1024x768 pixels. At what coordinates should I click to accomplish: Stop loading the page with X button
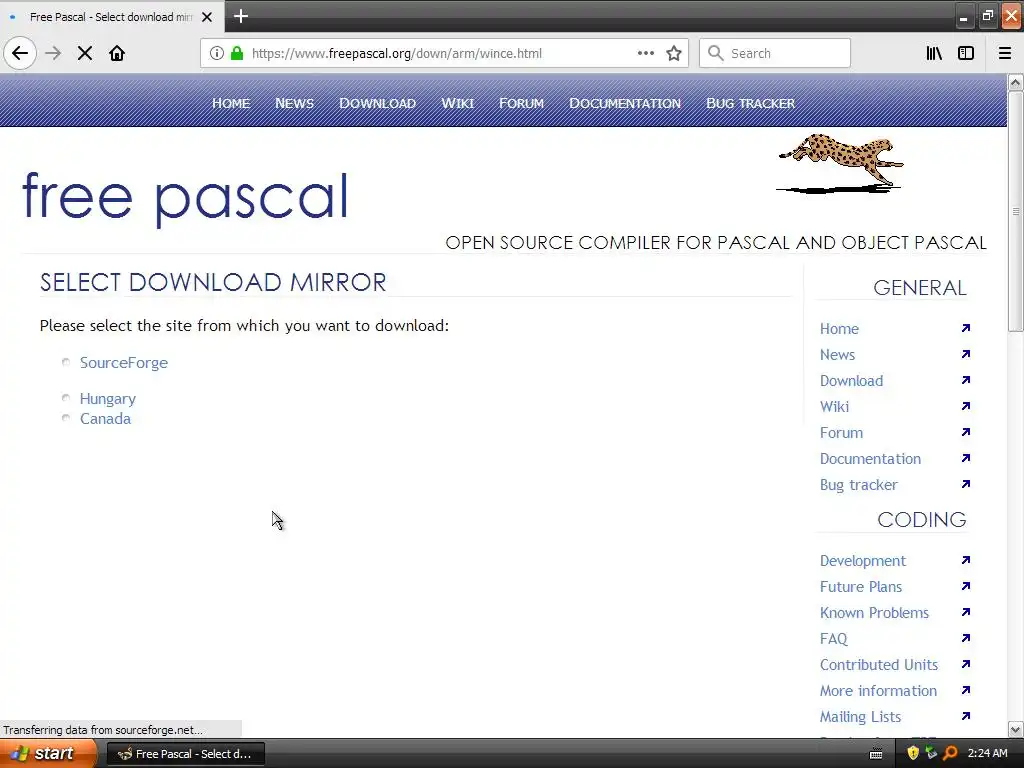pyautogui.click(x=85, y=54)
